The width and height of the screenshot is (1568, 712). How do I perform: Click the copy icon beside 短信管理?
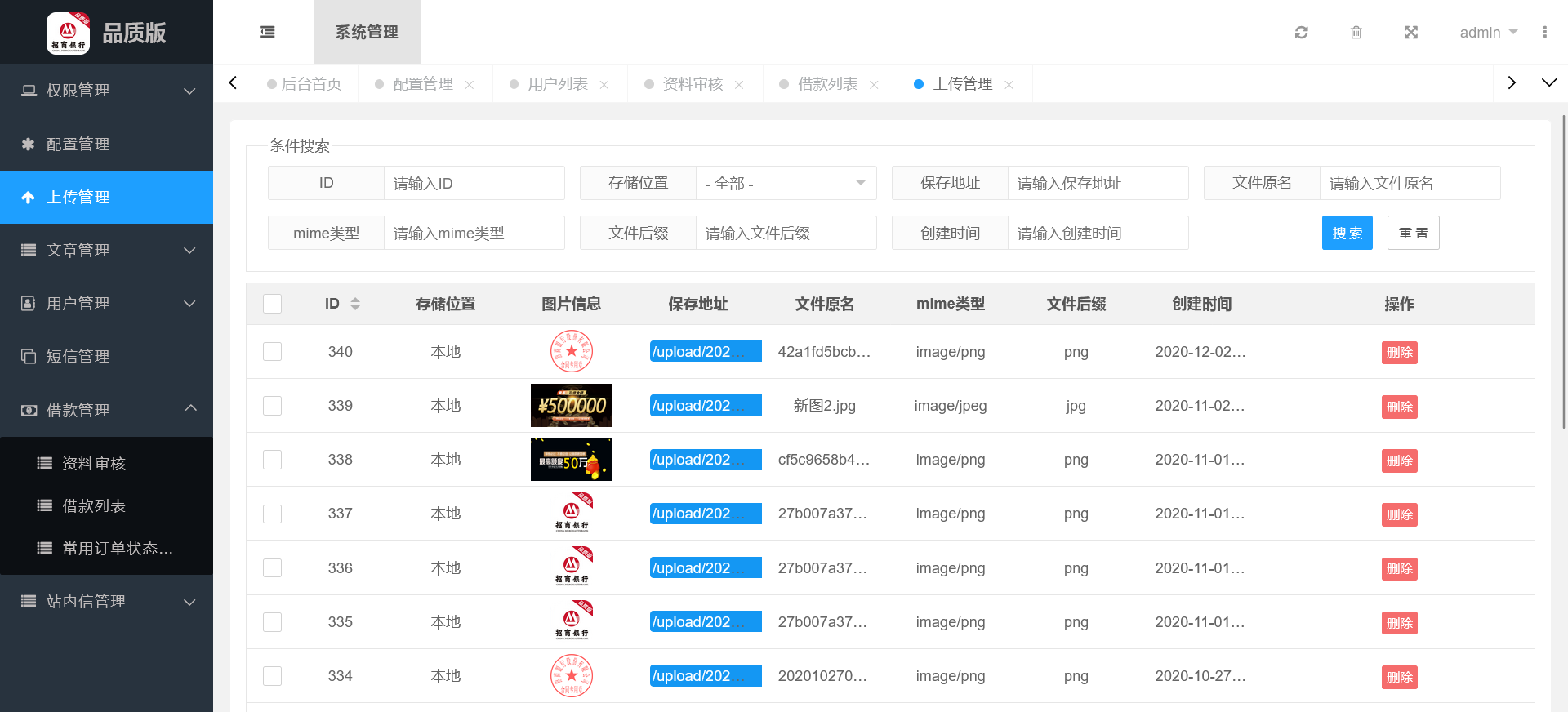[29, 356]
